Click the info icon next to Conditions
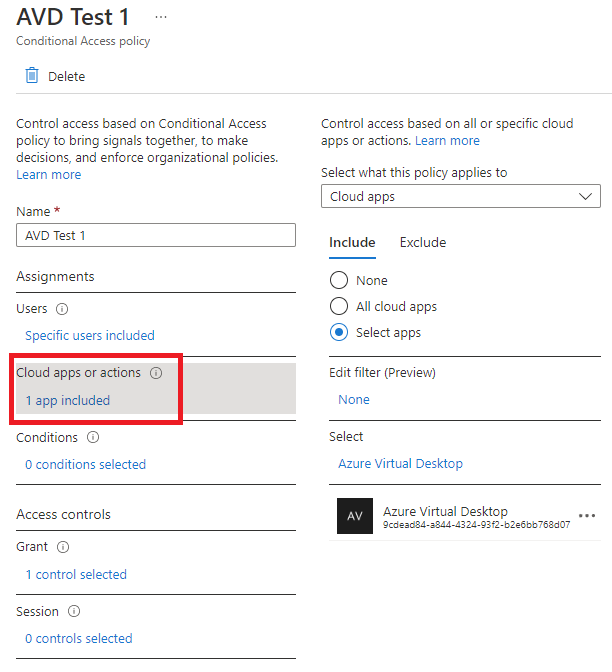The image size is (612, 672). click(x=93, y=437)
